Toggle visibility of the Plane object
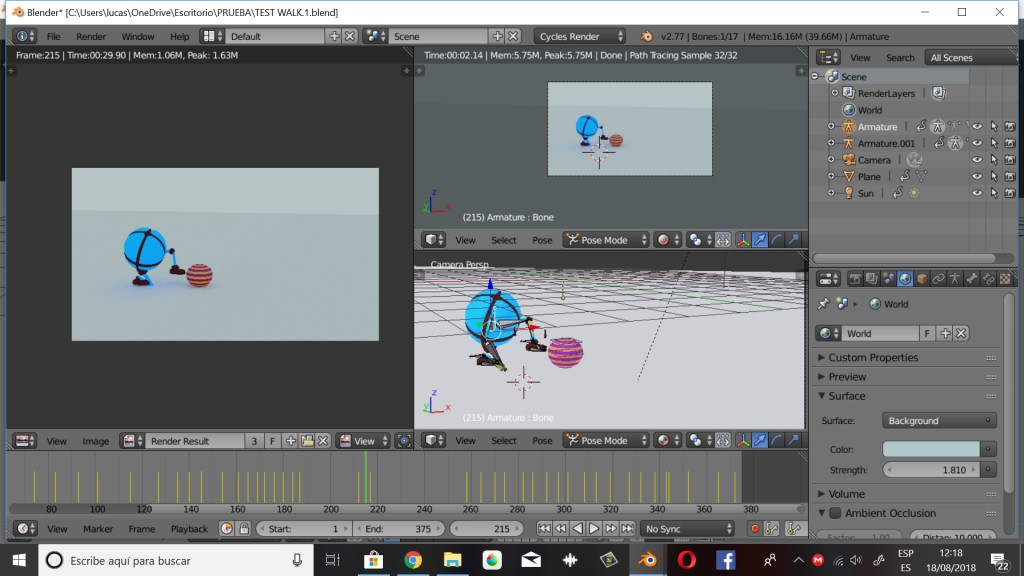The image size is (1024, 576). click(x=977, y=176)
